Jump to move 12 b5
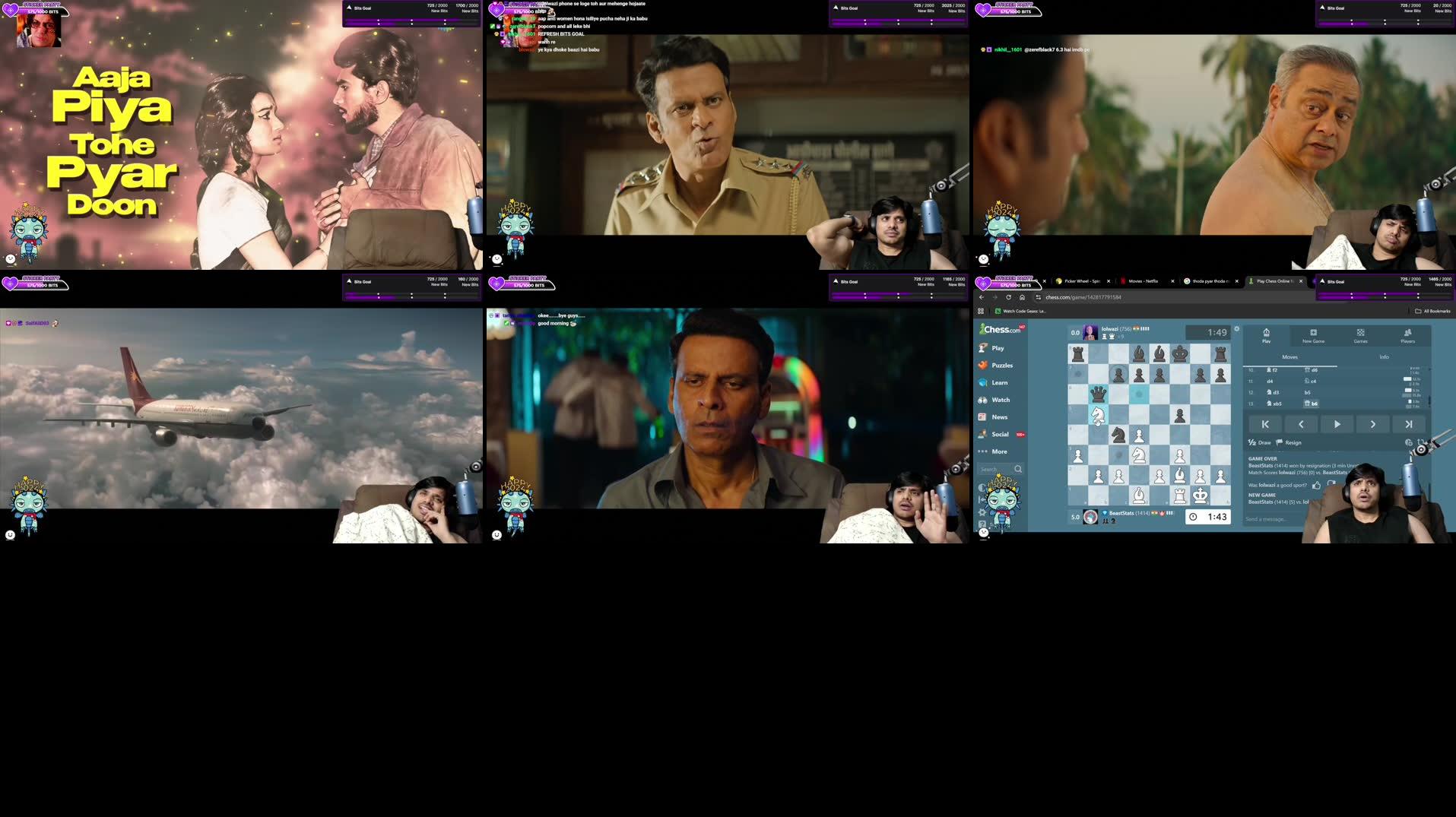This screenshot has width=1456, height=817. click(1308, 393)
